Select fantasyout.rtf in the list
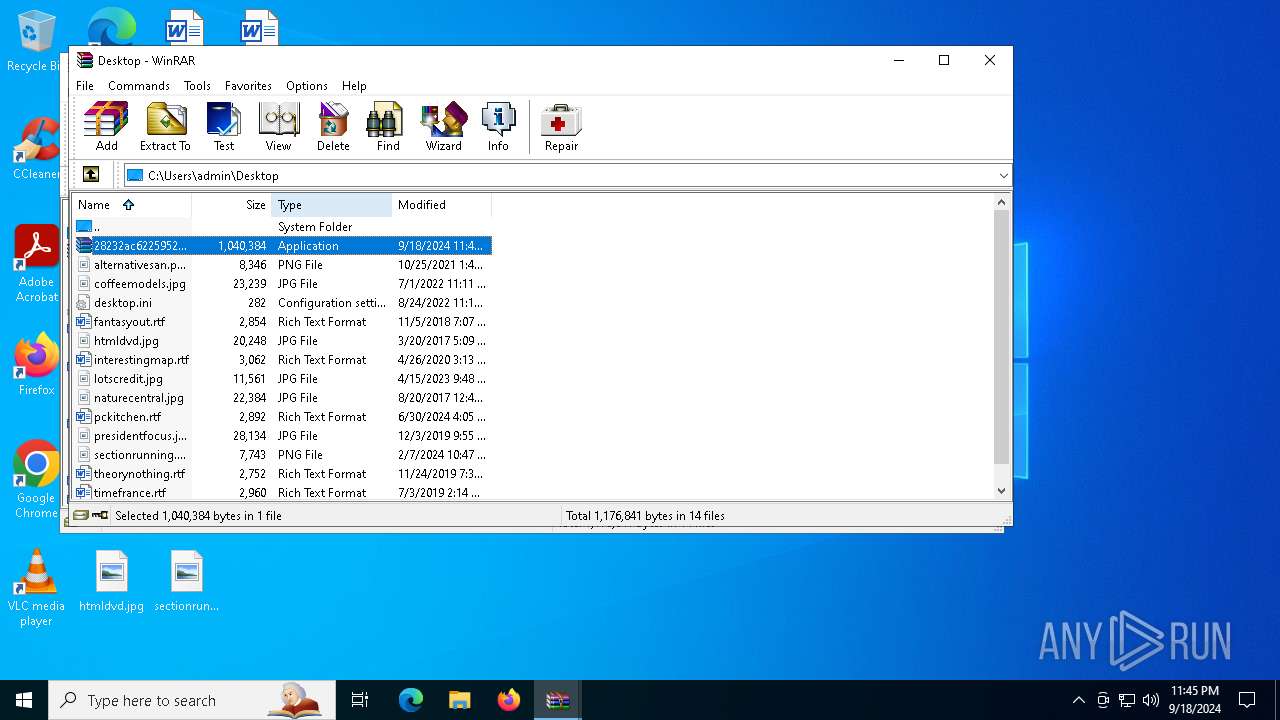The image size is (1280, 720). (282, 322)
